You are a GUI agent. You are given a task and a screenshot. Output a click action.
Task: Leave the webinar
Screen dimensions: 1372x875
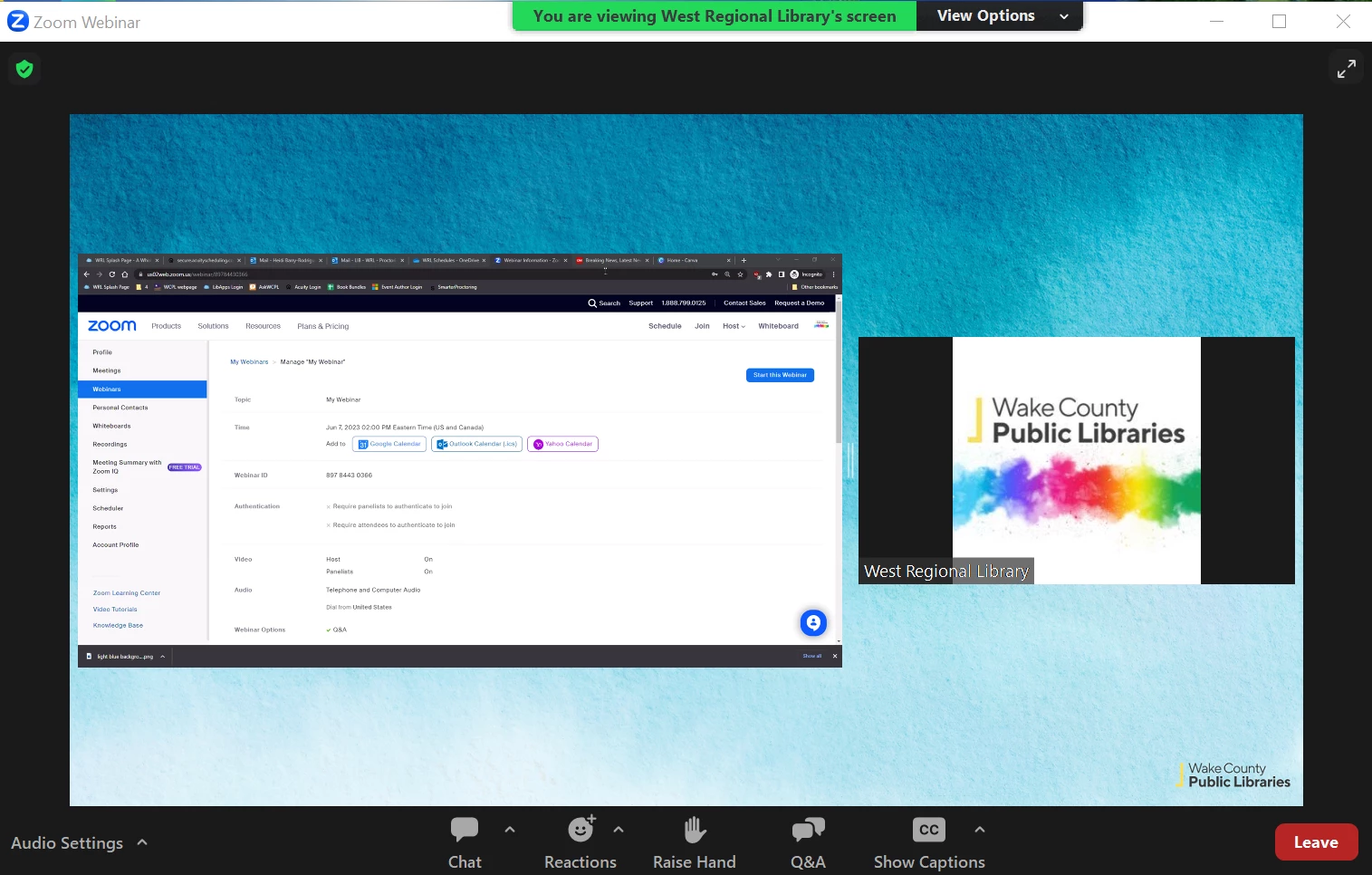coord(1316,842)
